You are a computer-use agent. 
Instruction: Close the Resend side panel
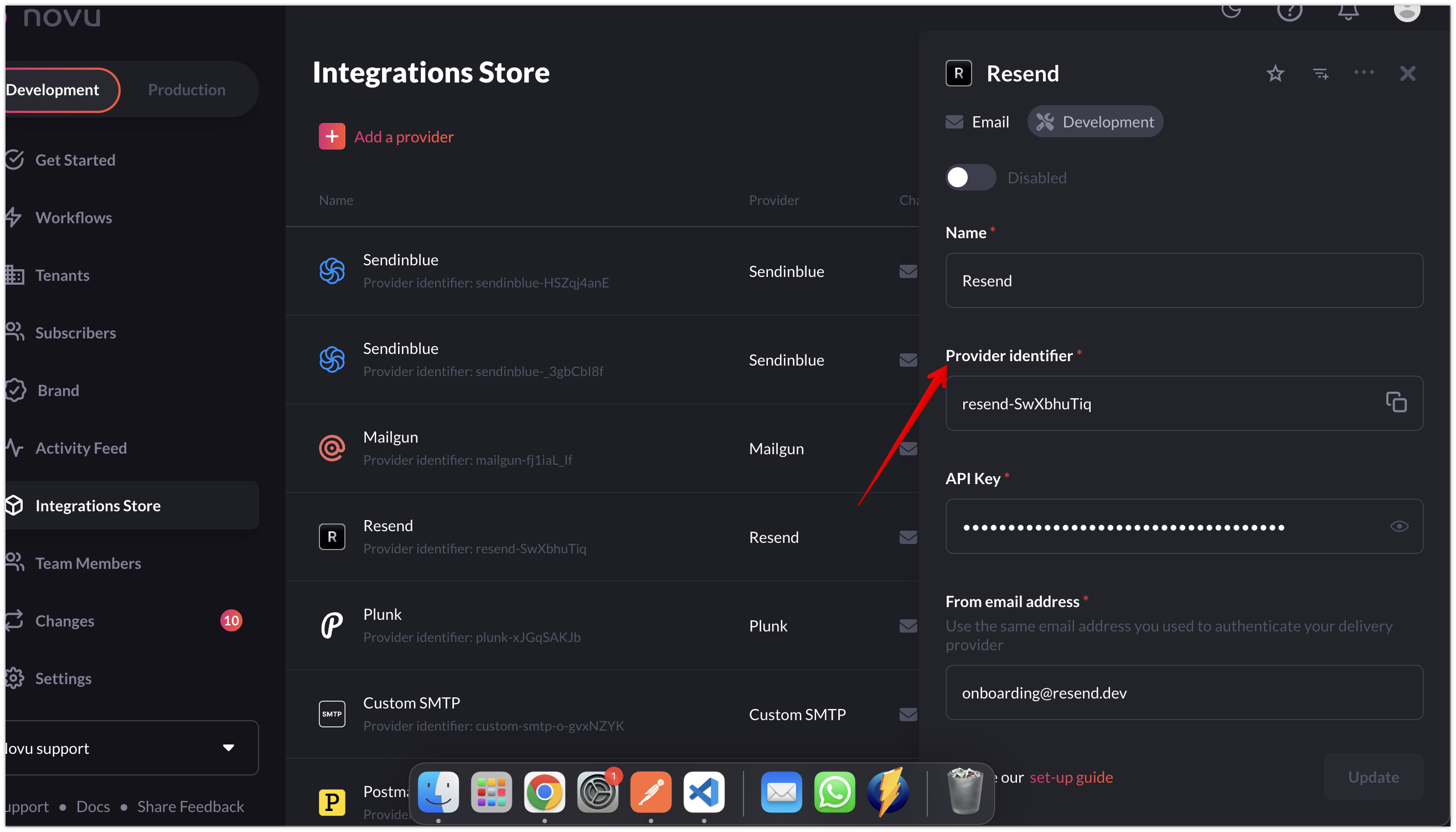[1407, 73]
